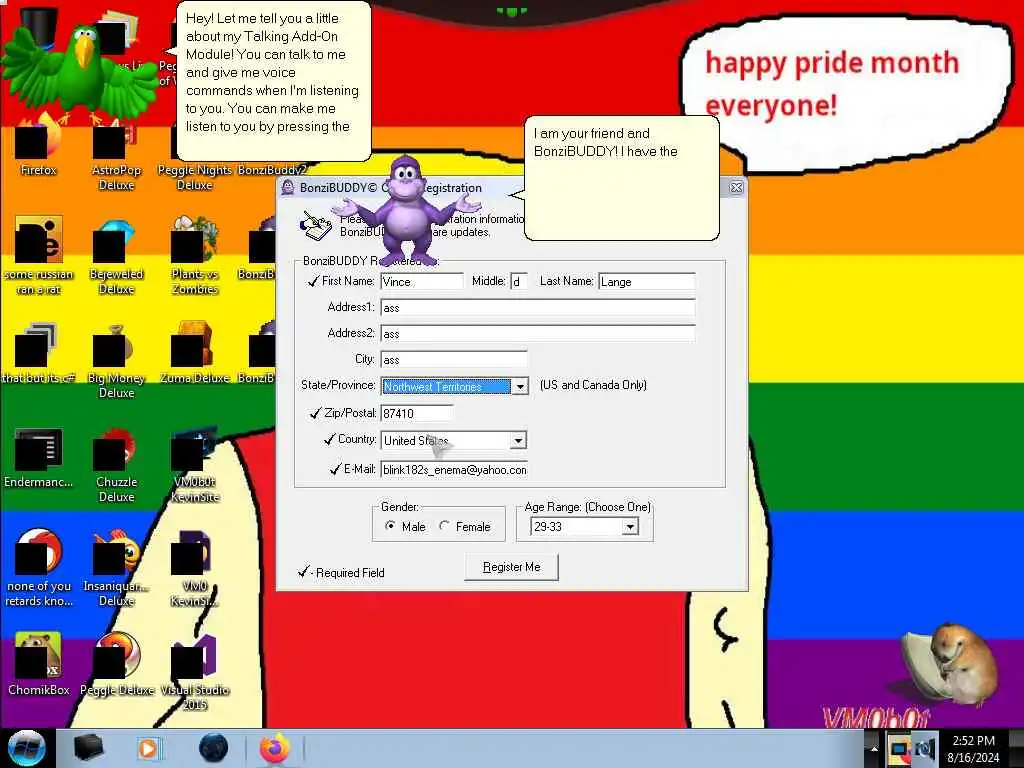Open ChomikBox desktop icon
The image size is (1024, 768).
[39, 665]
